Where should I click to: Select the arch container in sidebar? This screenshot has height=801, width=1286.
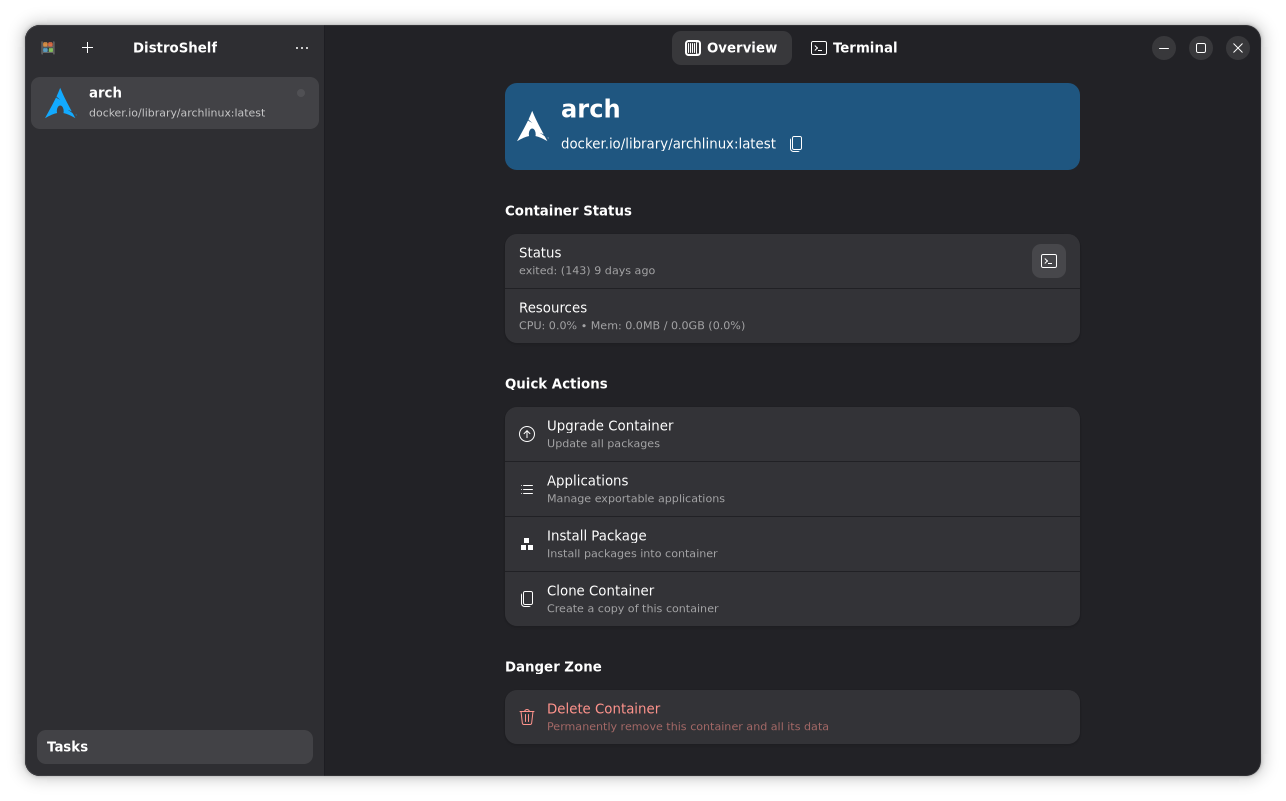point(175,103)
